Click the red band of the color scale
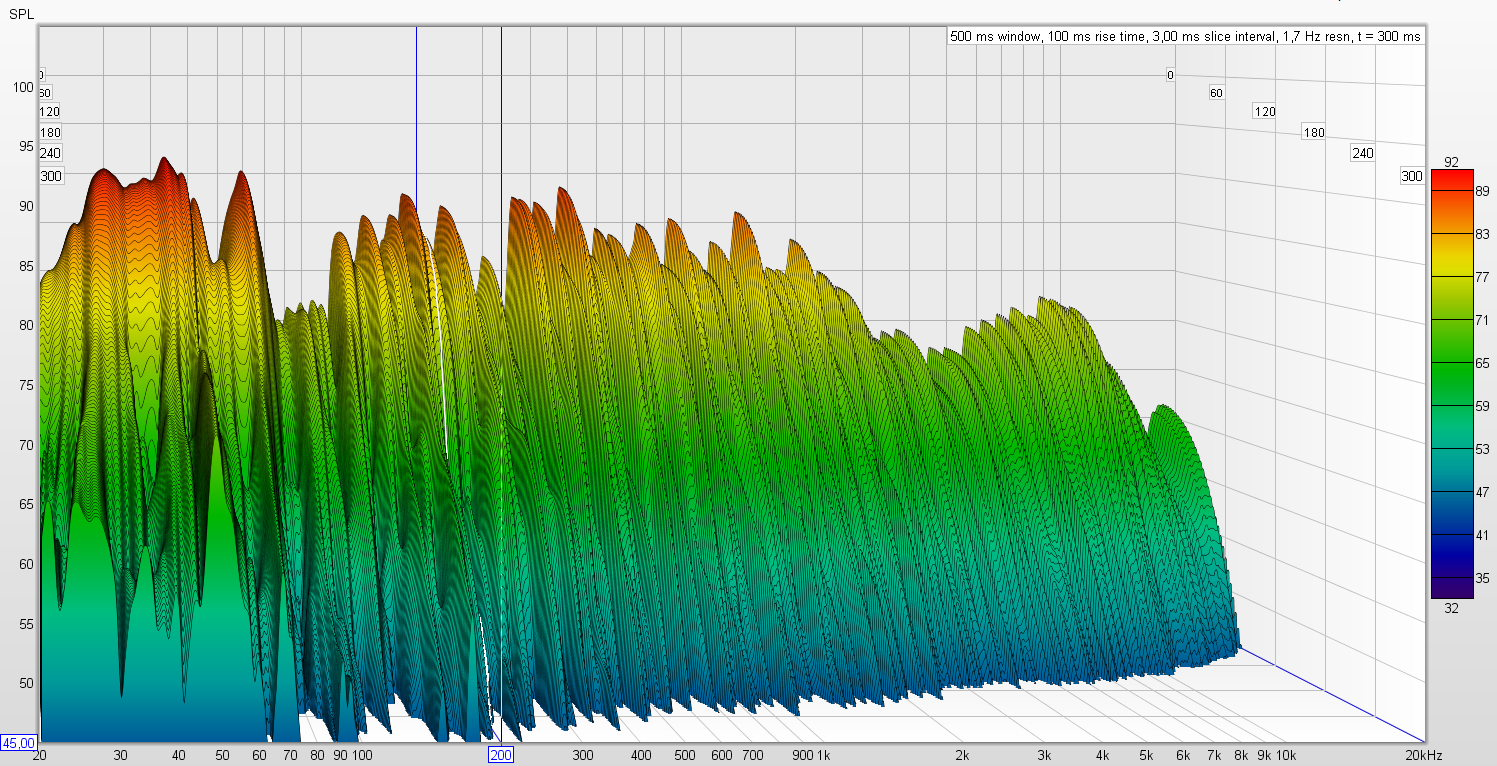Viewport: 1497px width, 766px height. point(1451,180)
